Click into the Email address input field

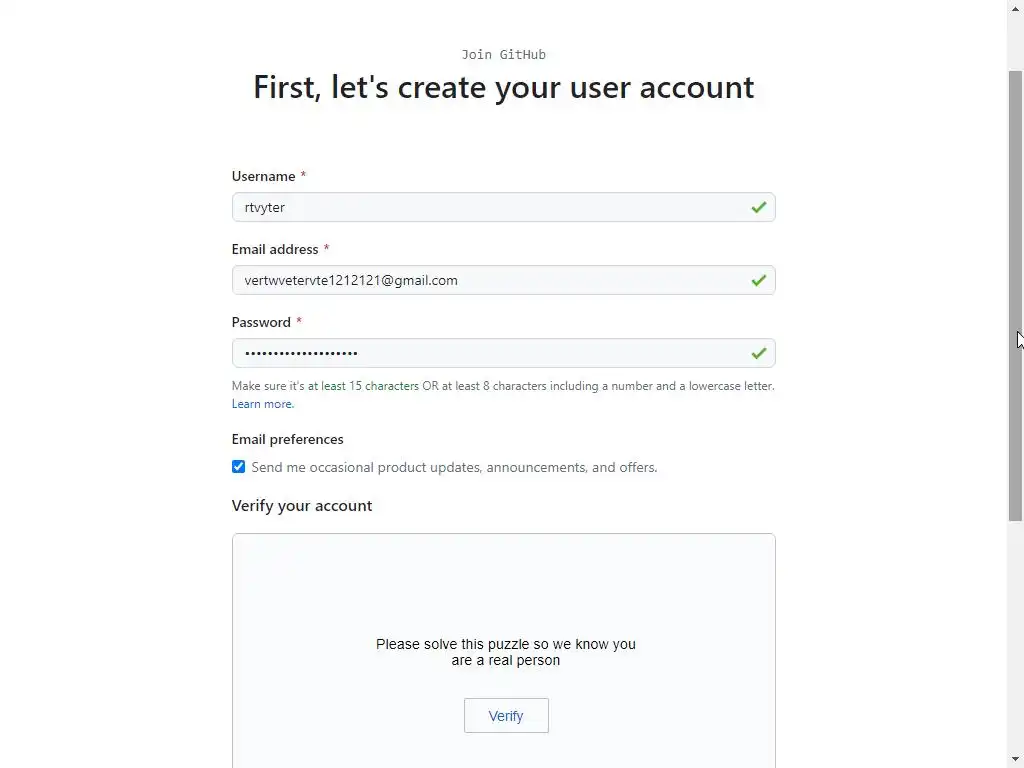pos(490,280)
